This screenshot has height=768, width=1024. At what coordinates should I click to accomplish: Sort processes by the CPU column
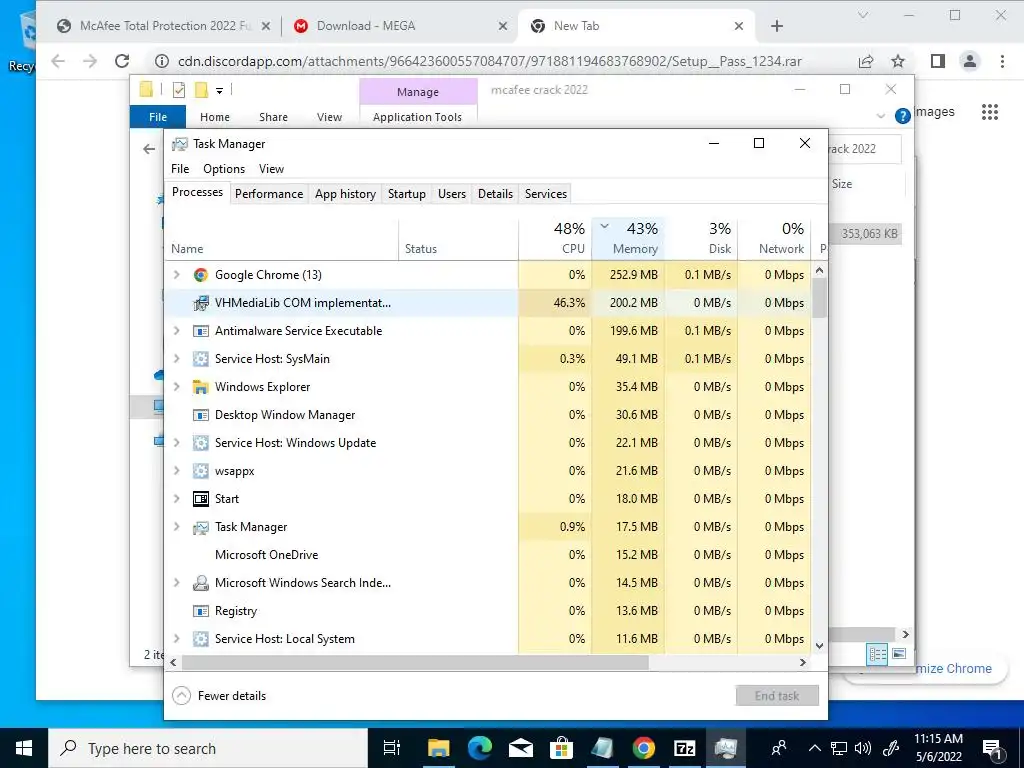click(x=555, y=238)
